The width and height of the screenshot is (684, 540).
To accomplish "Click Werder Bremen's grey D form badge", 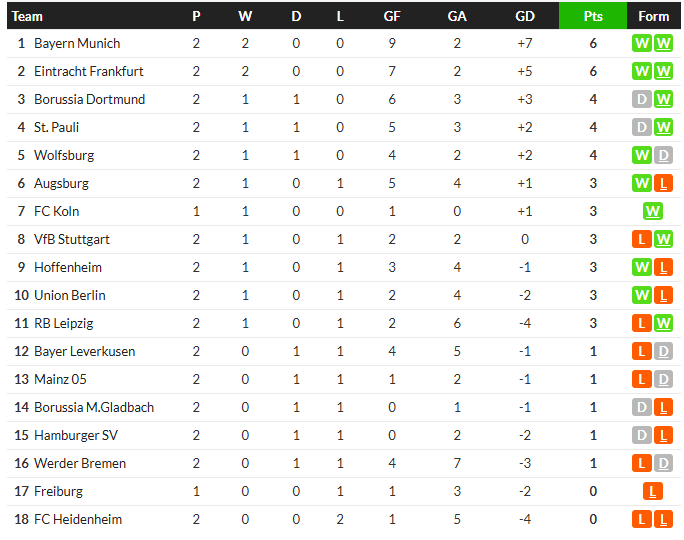I will (663, 463).
